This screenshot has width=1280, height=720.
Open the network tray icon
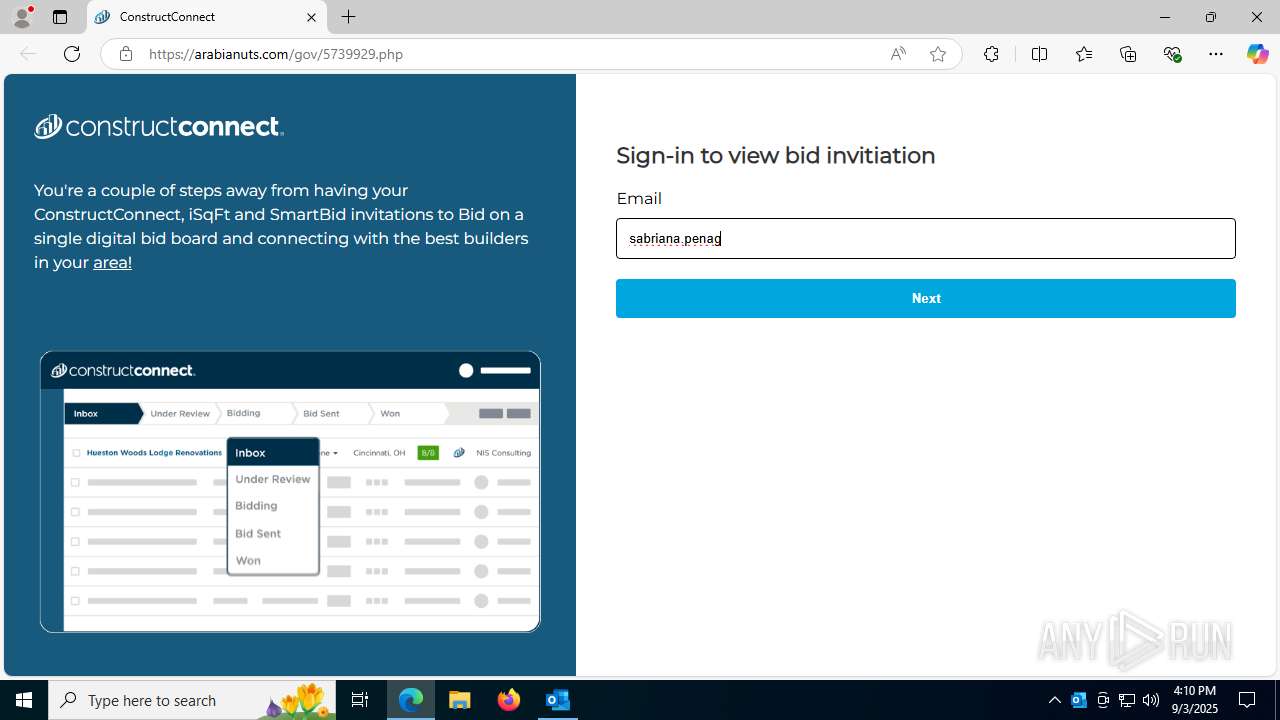click(1127, 700)
